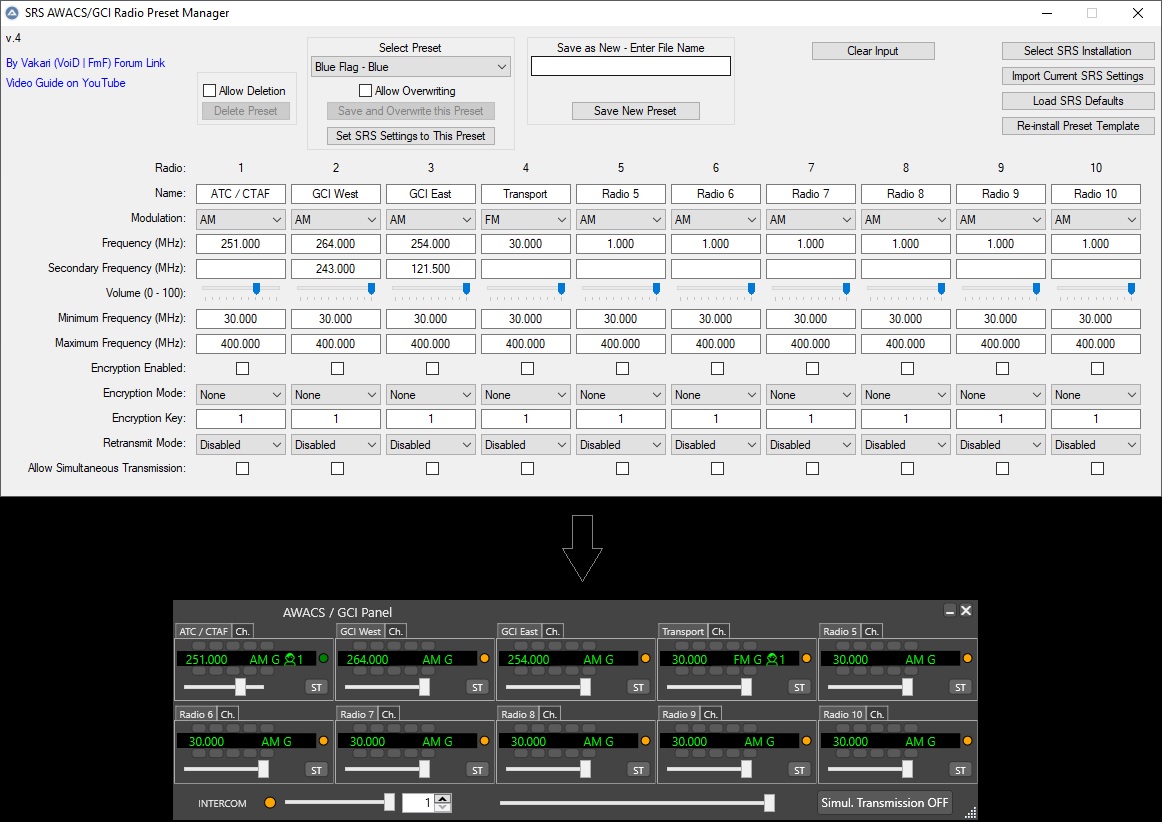The image size is (1162, 822).
Task: Select the GCI West radio orange indicator
Action: pyautogui.click(x=484, y=659)
